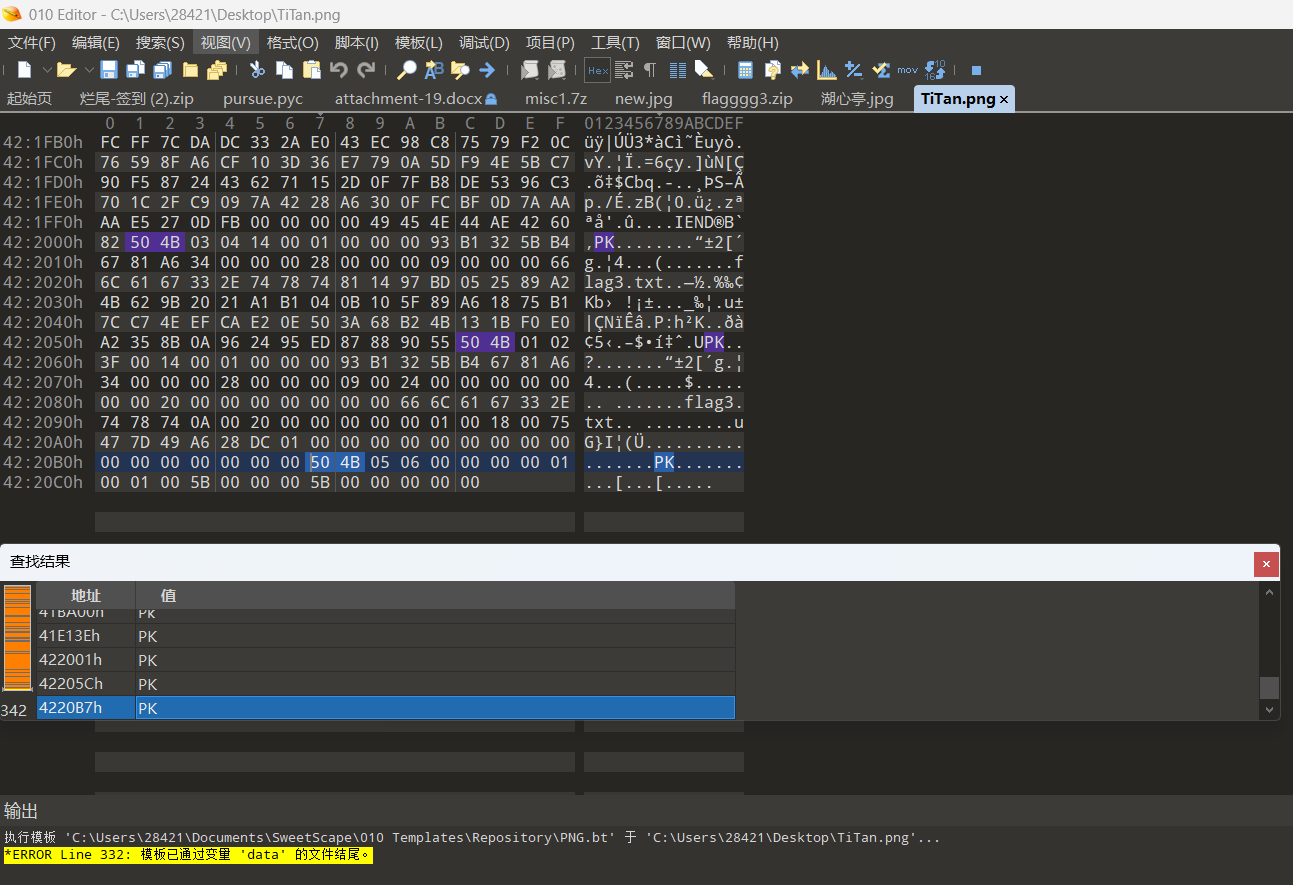Click the blue square stop icon
Screen dimensions: 1293x885
click(976, 70)
